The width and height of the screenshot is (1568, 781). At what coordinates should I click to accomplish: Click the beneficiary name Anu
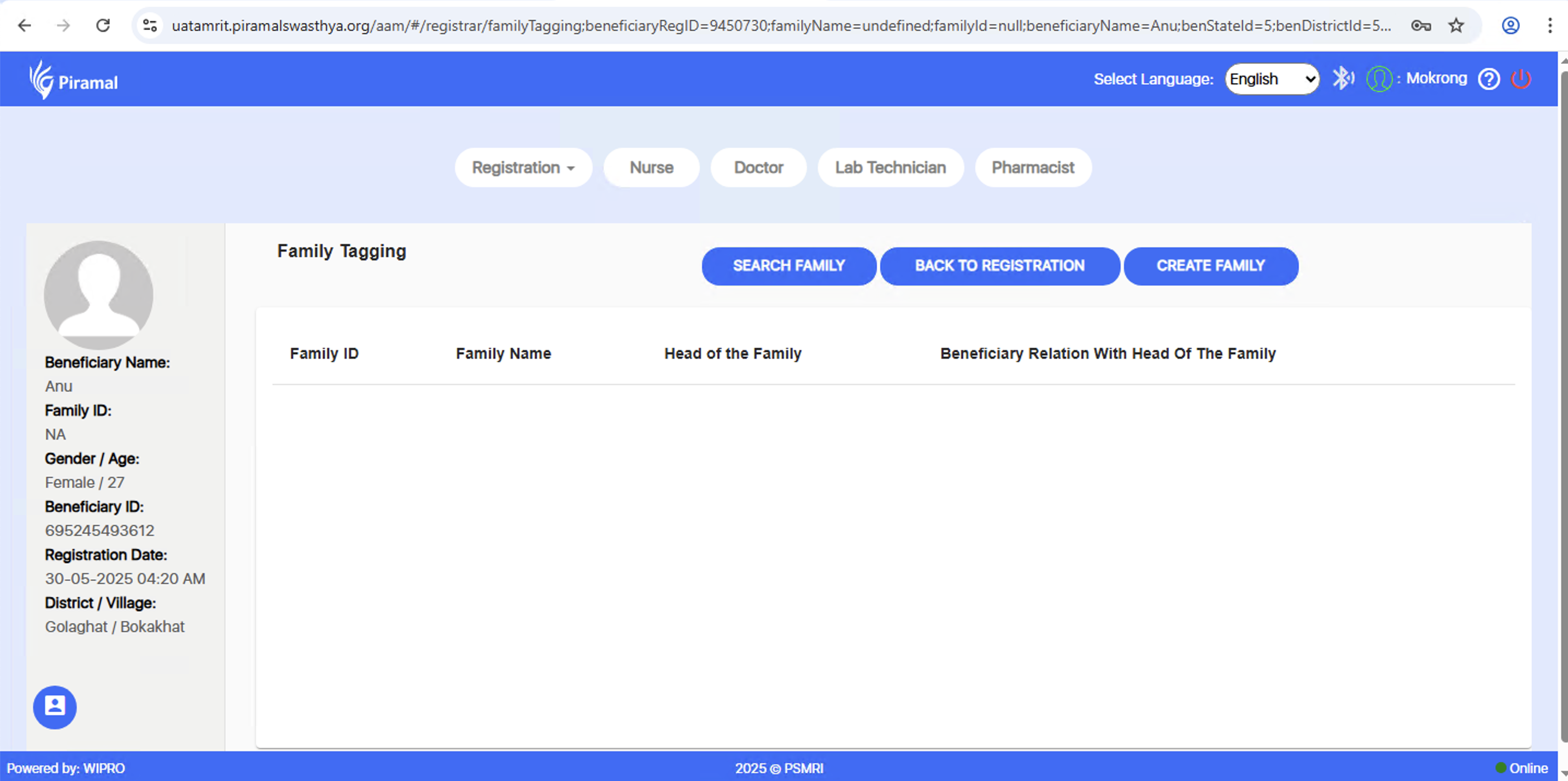point(58,386)
